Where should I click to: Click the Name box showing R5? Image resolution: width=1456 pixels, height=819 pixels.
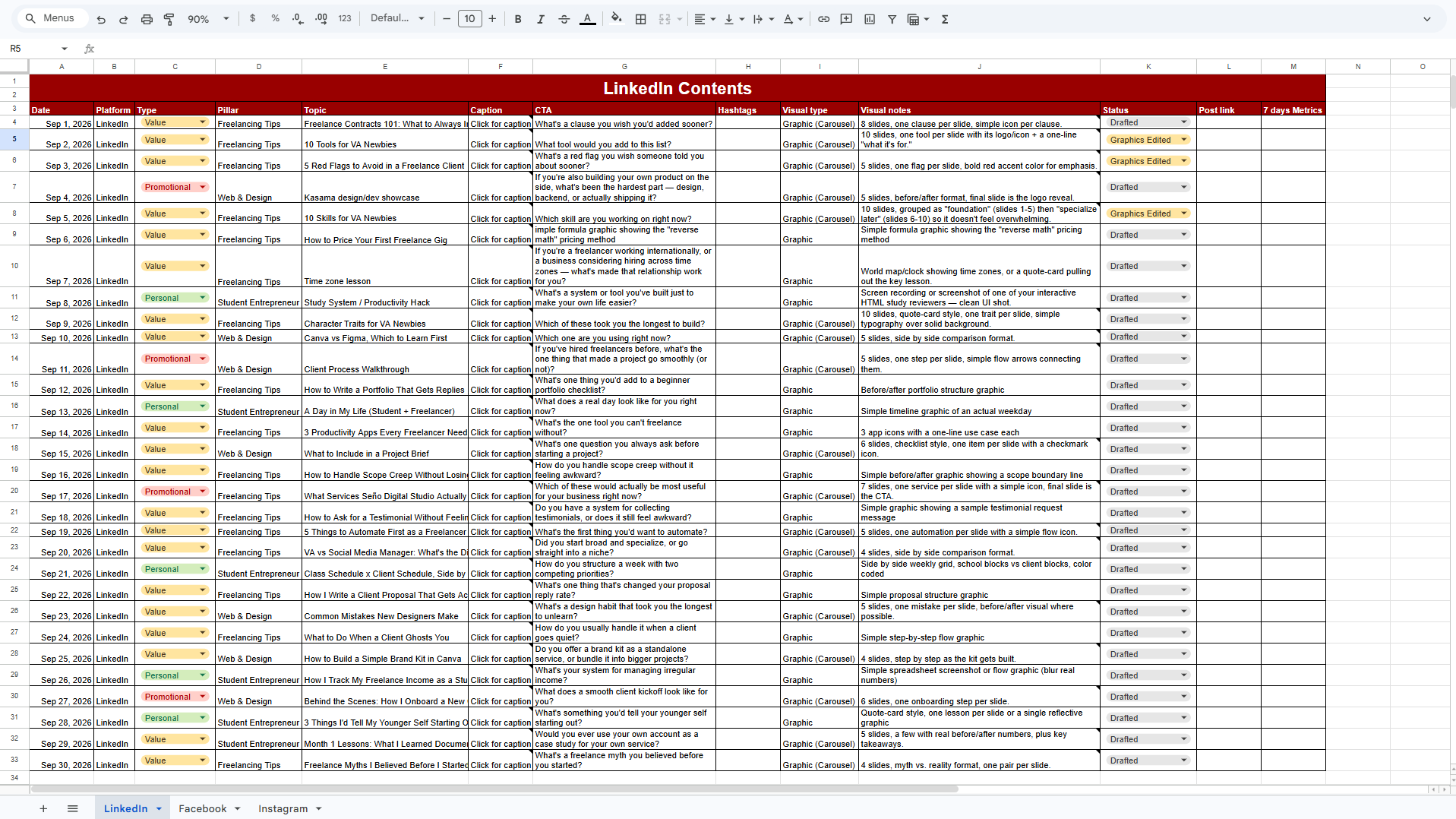click(x=32, y=49)
